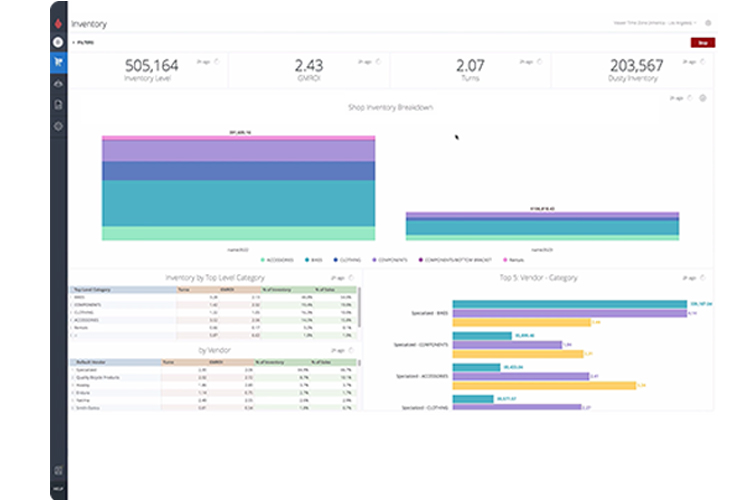Viewport: 750px width, 500px height.
Task: Open settings gear beside the time zone
Action: pyautogui.click(x=708, y=22)
